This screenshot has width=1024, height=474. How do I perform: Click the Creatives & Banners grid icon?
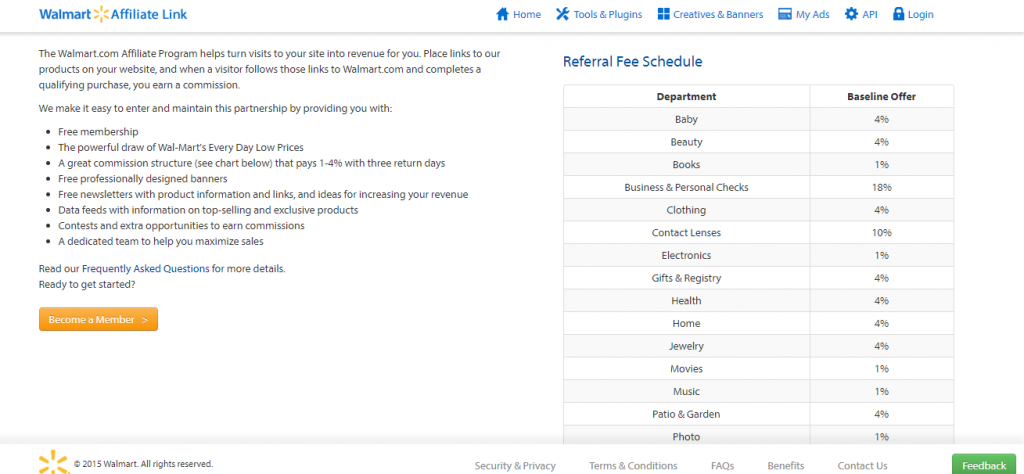664,14
